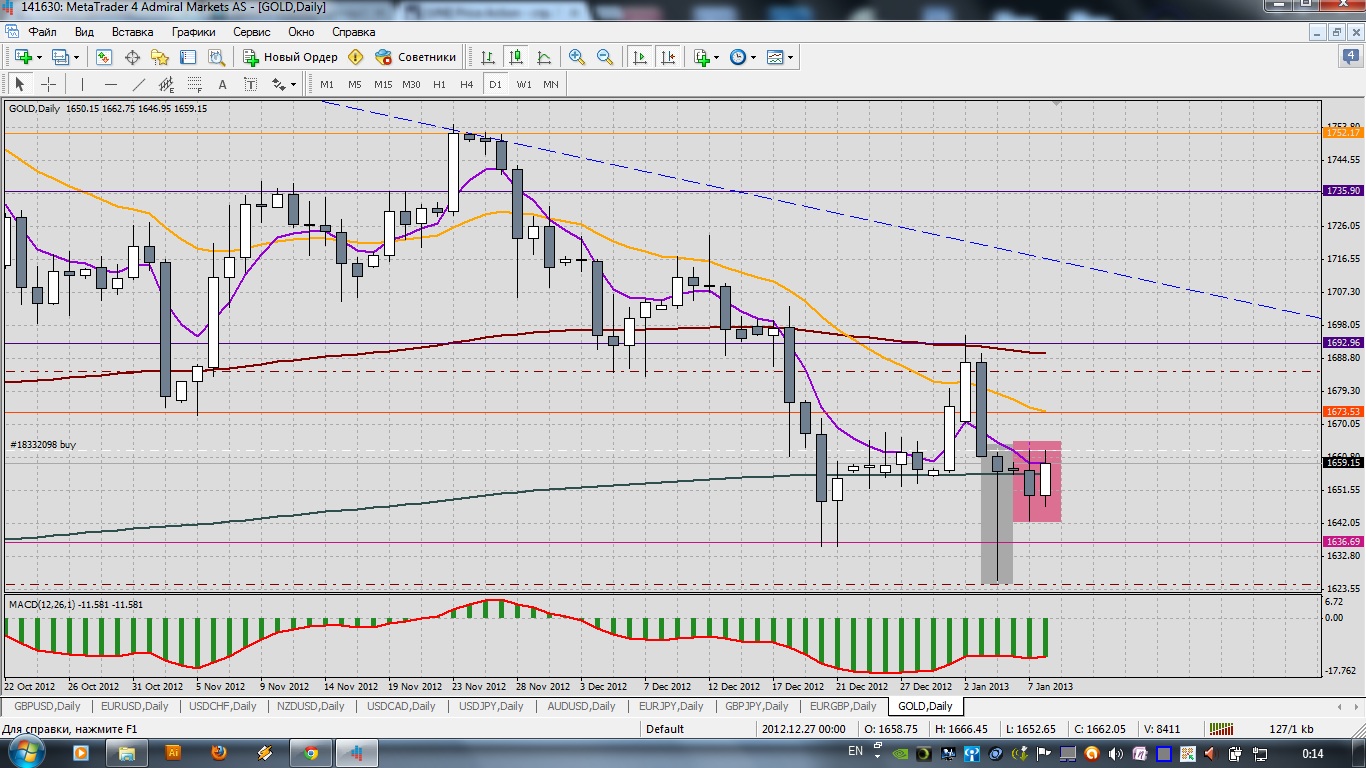Image resolution: width=1366 pixels, height=768 pixels.
Task: Select the Text Label (T) tool
Action: (250, 84)
